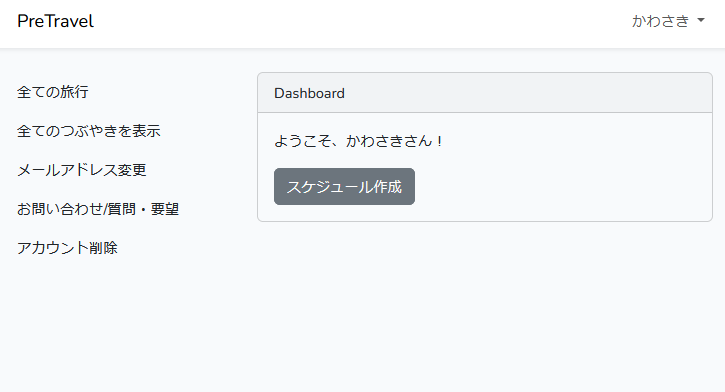Open 全ての旅行 in the sidebar

(53, 92)
